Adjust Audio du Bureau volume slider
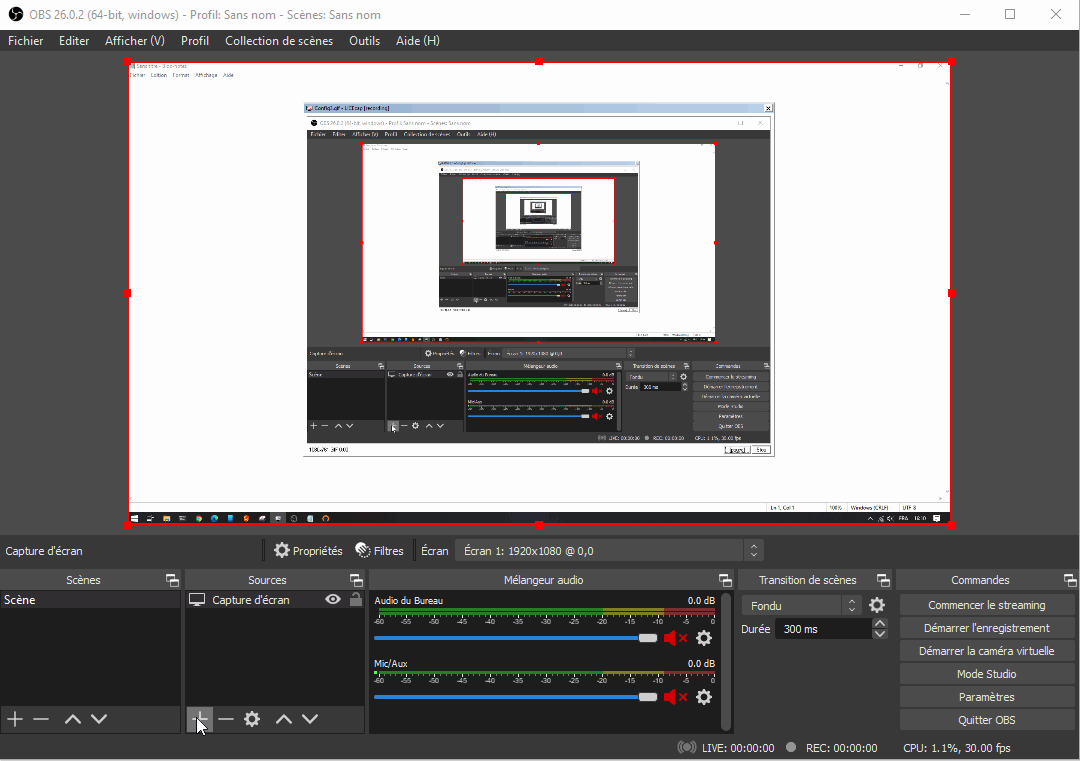The image size is (1080, 761). pyautogui.click(x=516, y=638)
